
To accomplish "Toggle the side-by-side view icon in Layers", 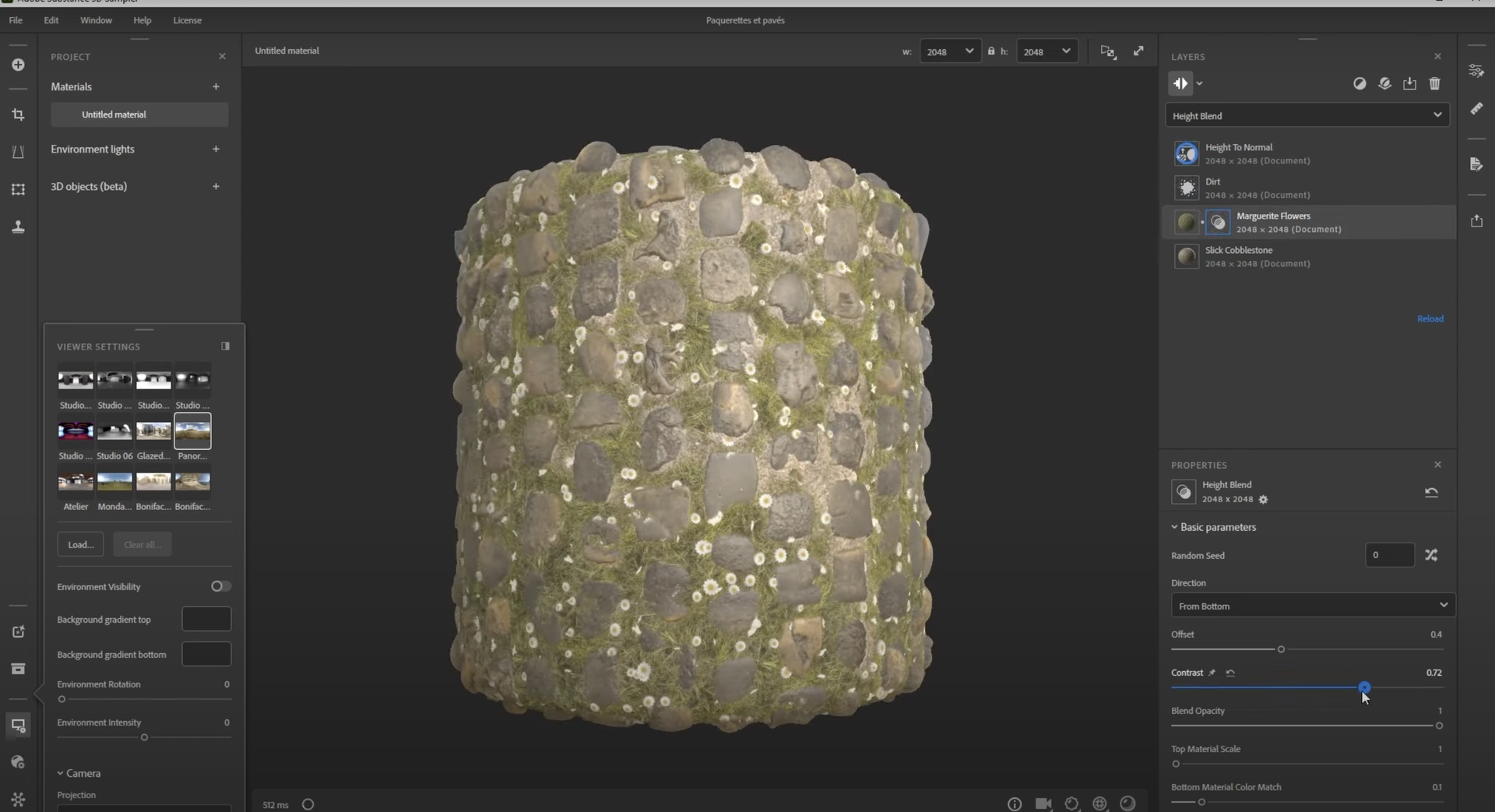I will 1181,83.
